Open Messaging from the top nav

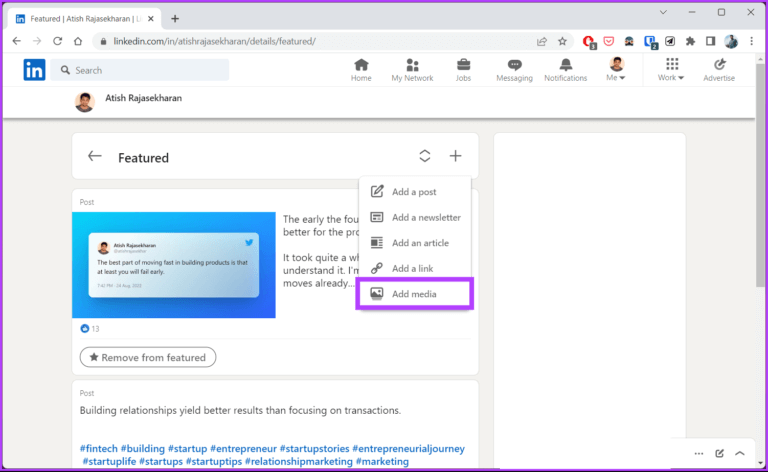click(514, 71)
